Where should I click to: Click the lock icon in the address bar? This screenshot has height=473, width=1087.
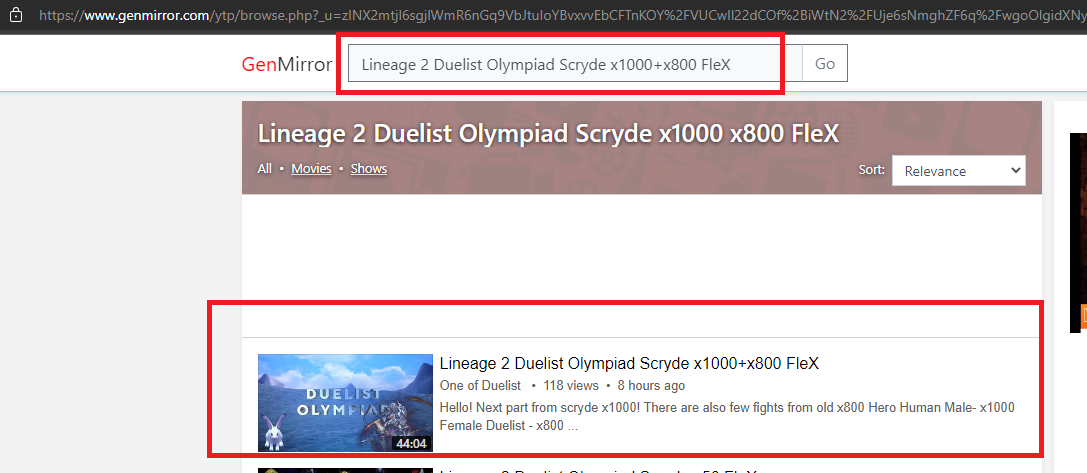click(x=15, y=15)
